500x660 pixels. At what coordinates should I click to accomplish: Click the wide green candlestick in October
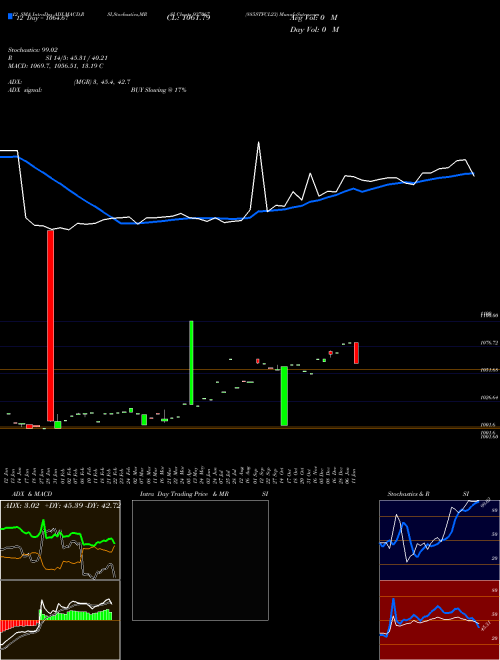(284, 396)
